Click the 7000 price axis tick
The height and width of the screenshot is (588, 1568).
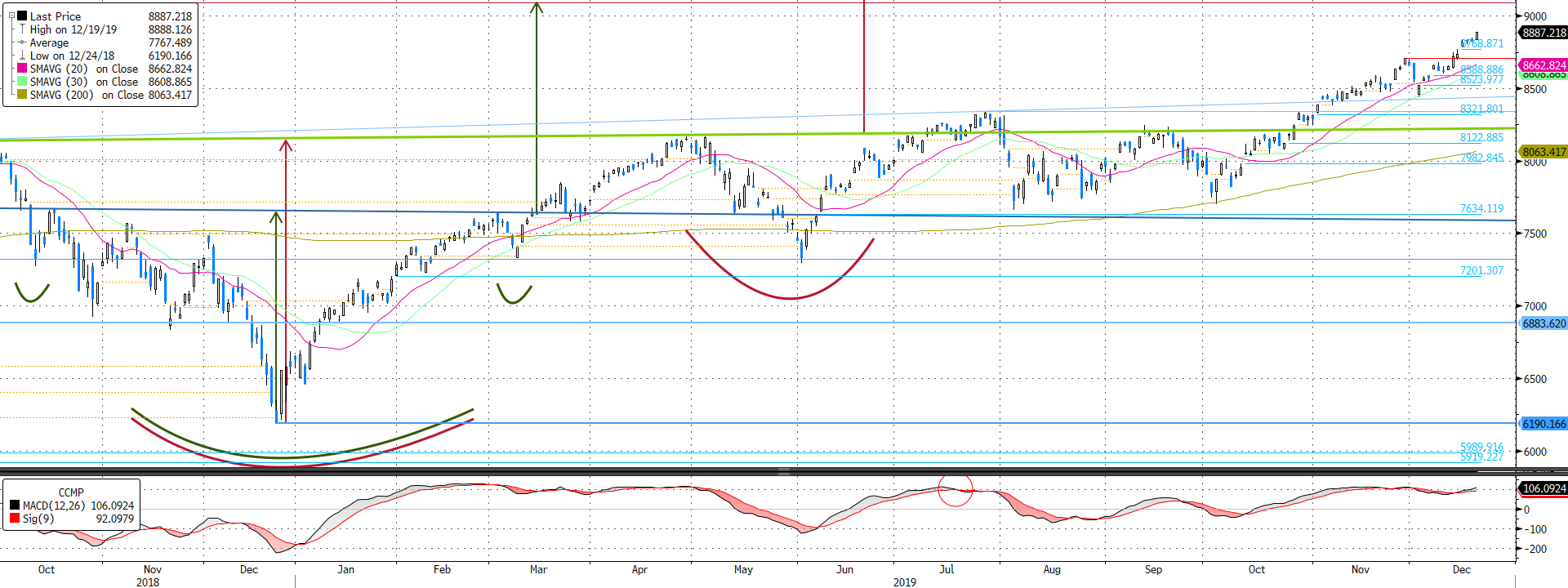coord(1535,306)
